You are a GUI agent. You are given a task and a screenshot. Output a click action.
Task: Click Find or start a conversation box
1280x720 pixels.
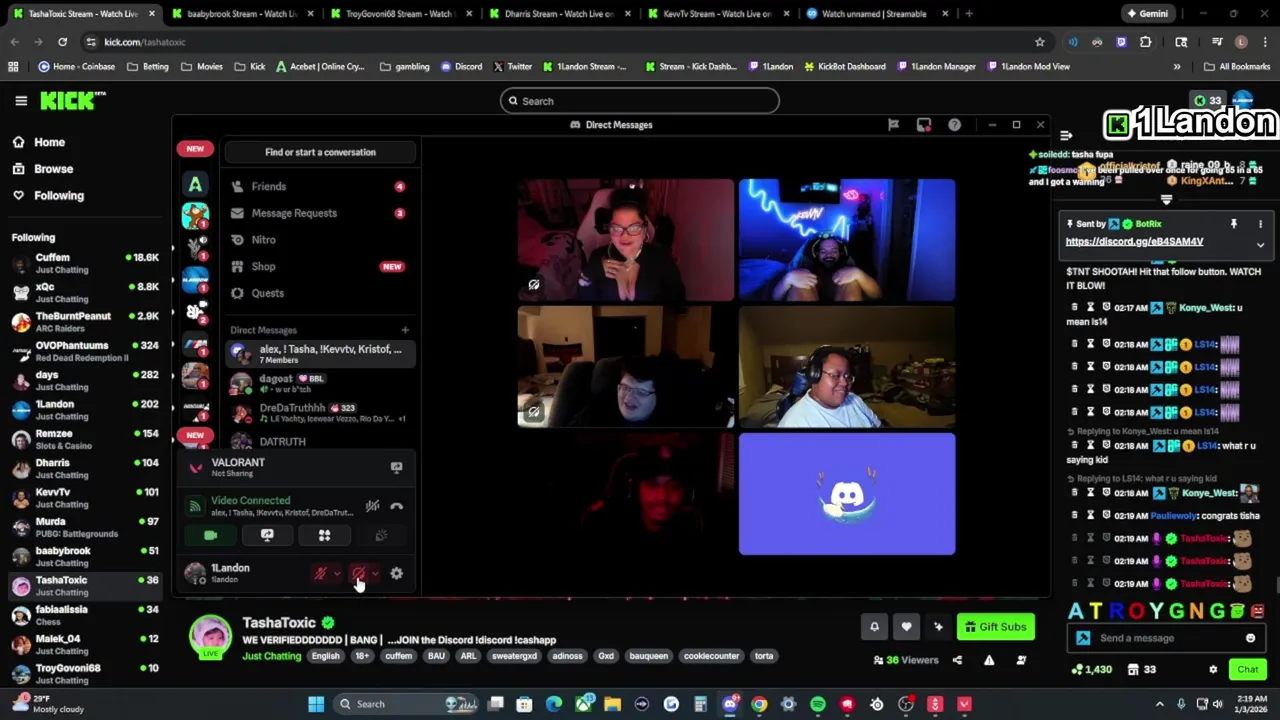[320, 152]
